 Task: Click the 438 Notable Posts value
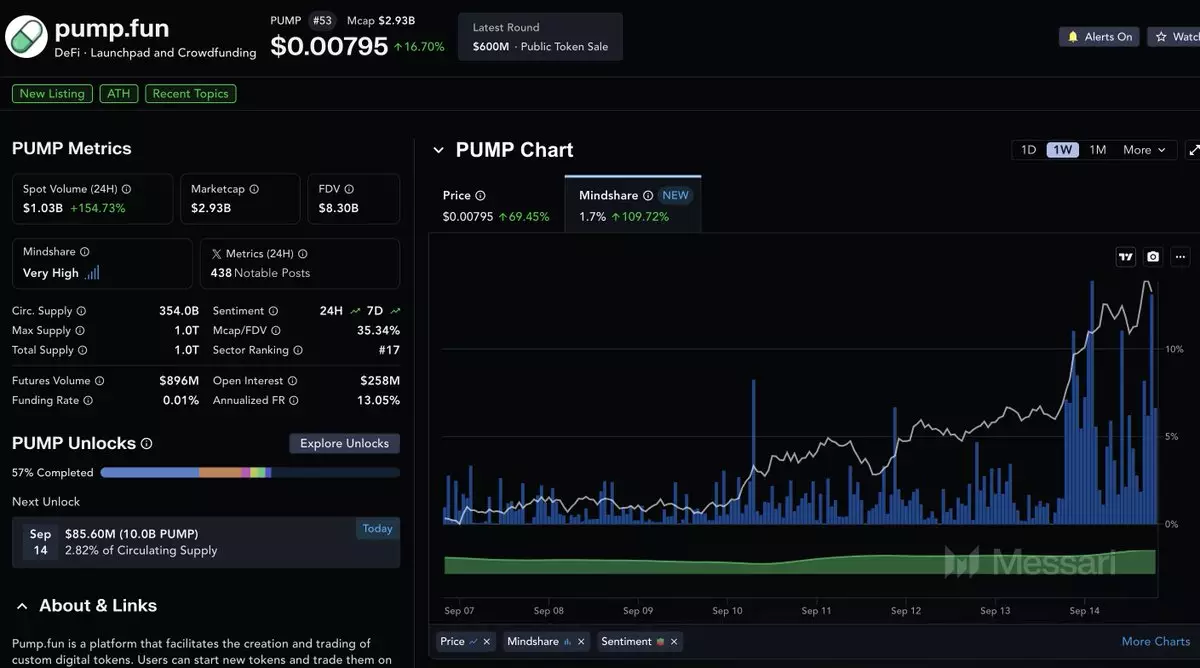point(260,273)
